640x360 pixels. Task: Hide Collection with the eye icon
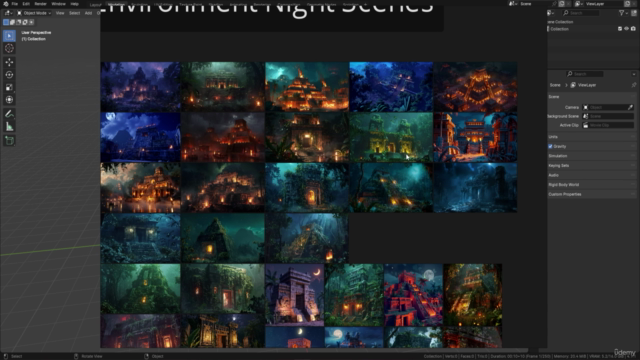[627, 29]
